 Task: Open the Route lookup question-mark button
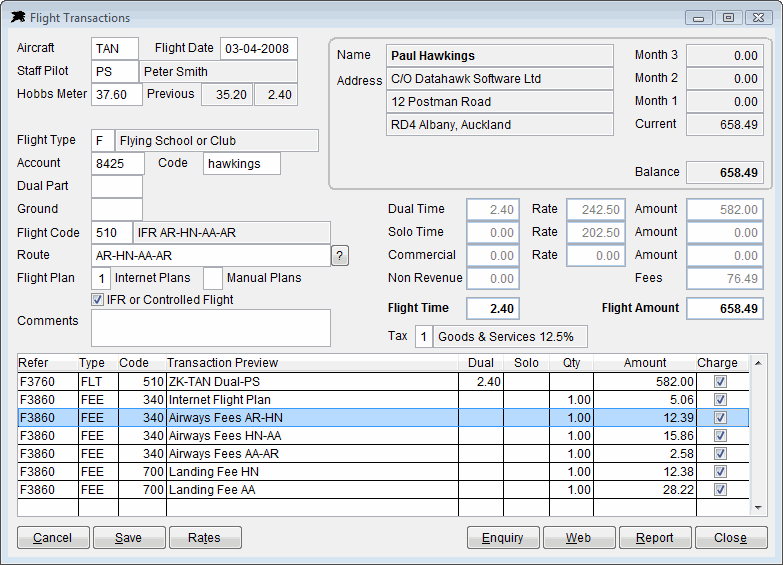pos(340,256)
